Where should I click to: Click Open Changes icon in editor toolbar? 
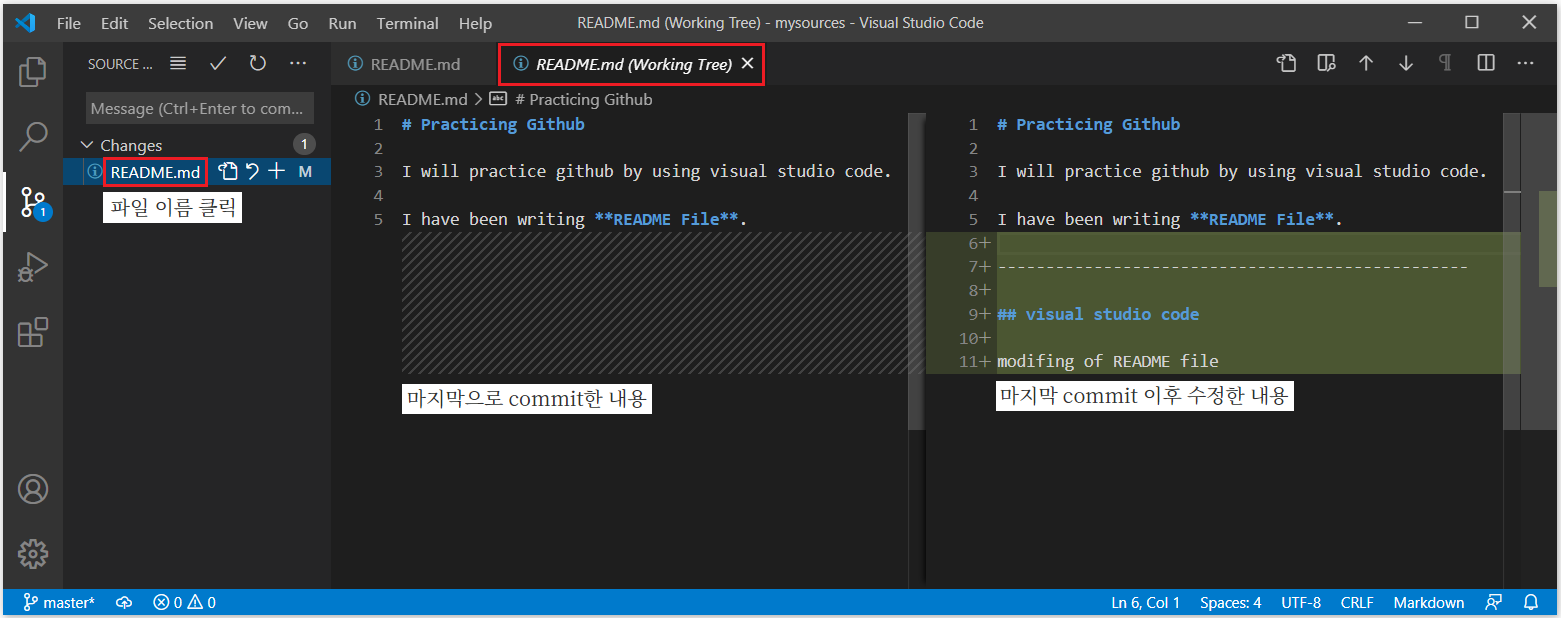click(x=1326, y=63)
